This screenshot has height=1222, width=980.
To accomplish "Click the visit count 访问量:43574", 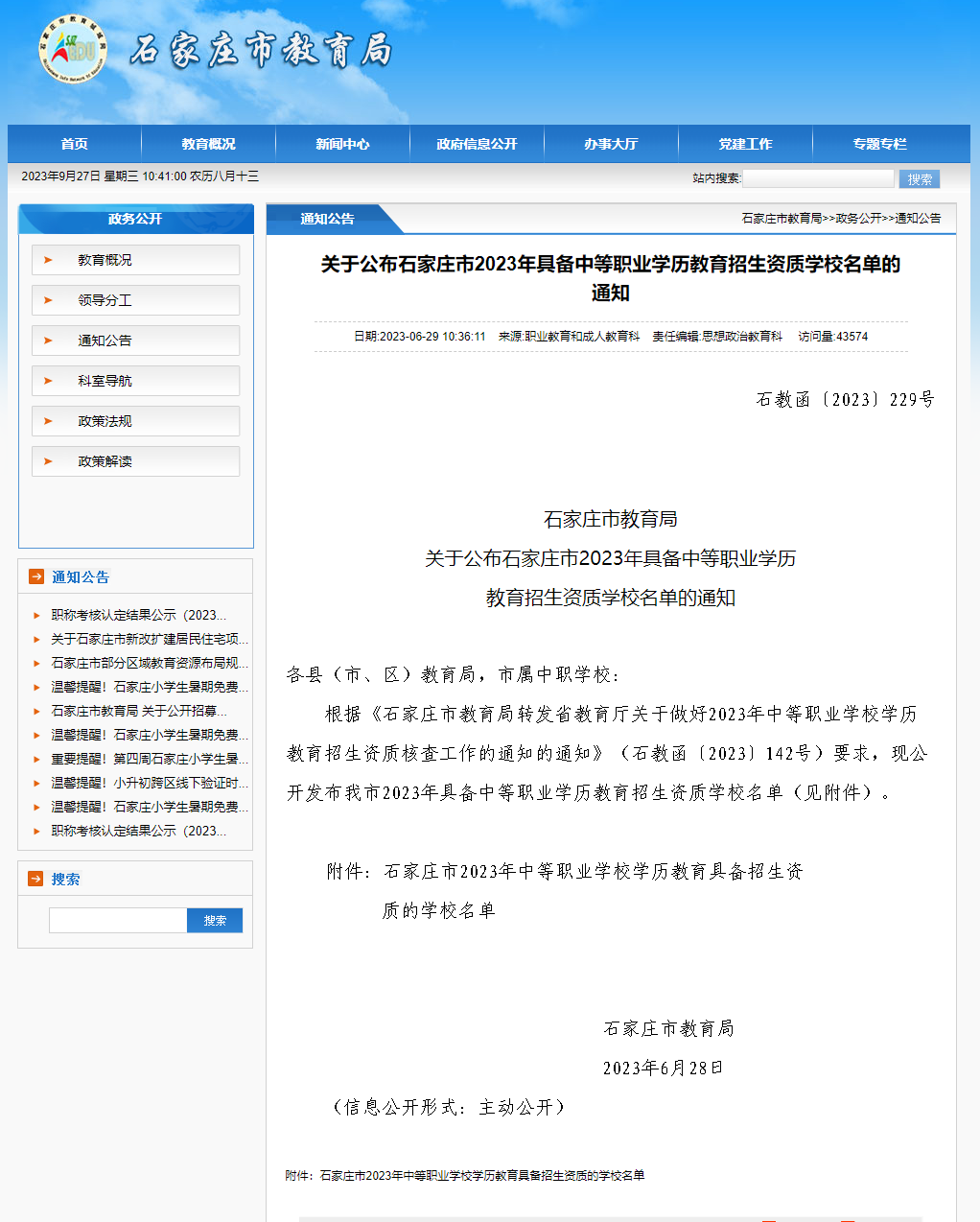I will pos(833,337).
